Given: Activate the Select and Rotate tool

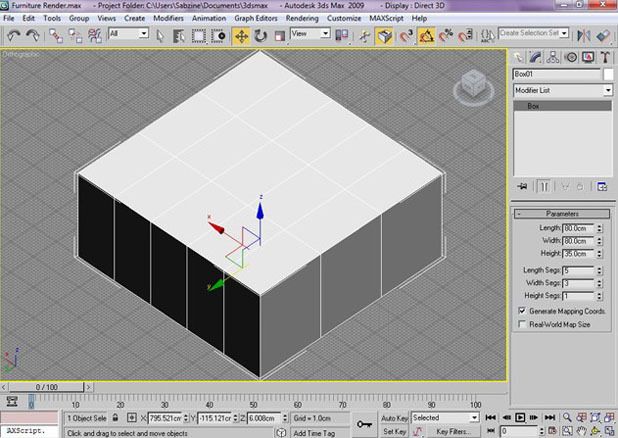Looking at the screenshot, I should 260,36.
